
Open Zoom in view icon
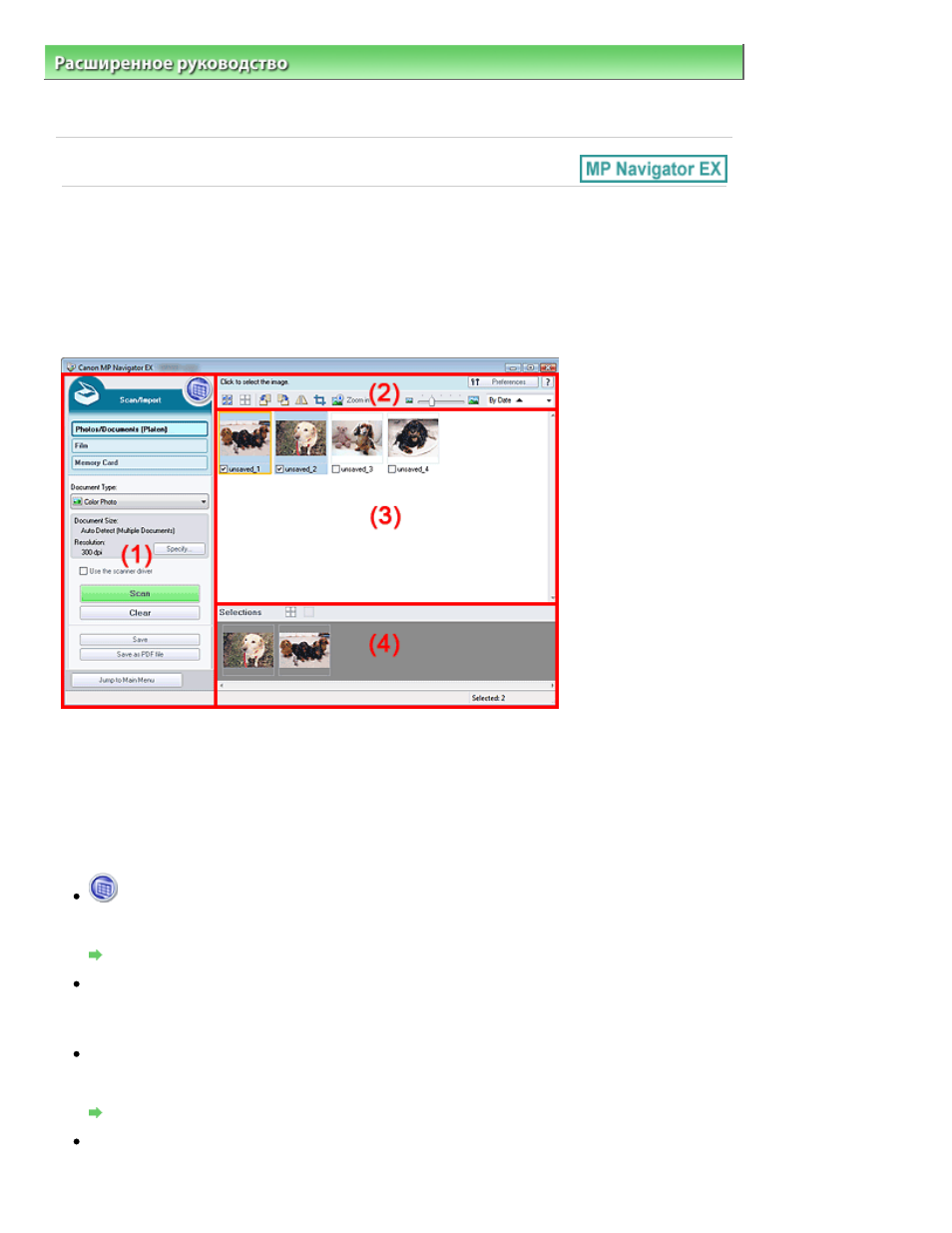[337, 399]
